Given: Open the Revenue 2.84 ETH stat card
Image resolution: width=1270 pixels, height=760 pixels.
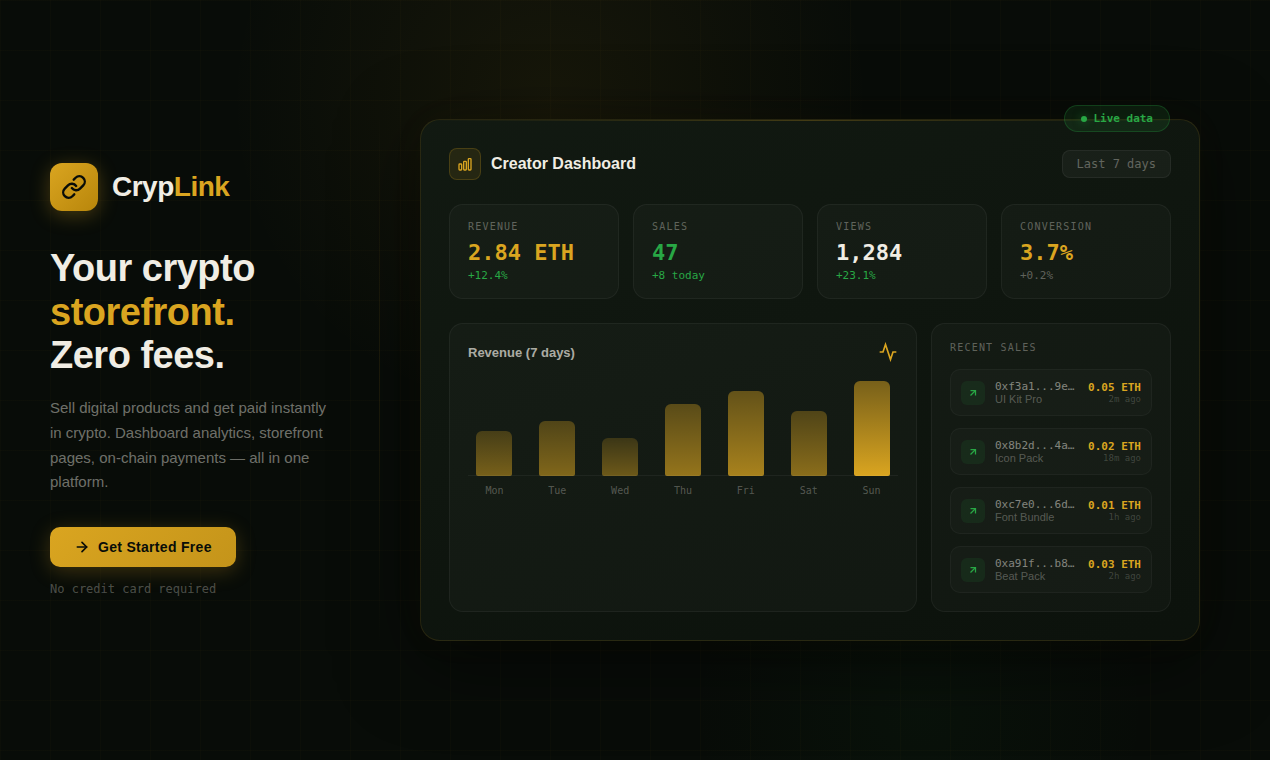Looking at the screenshot, I should 534,252.
